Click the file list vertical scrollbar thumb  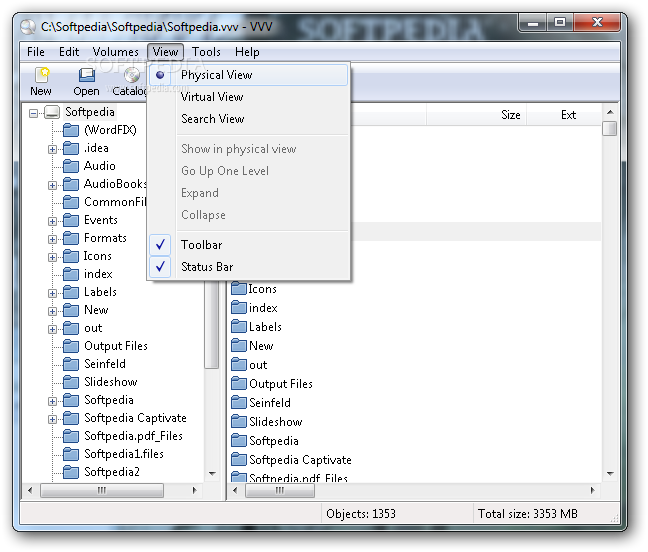coord(610,128)
